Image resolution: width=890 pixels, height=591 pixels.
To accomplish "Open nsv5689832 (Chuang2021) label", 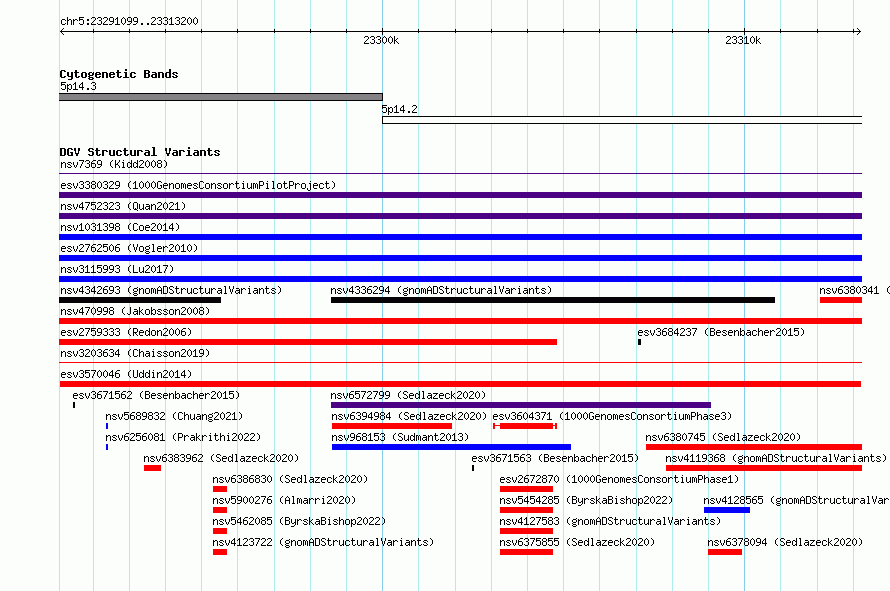I will [x=174, y=417].
